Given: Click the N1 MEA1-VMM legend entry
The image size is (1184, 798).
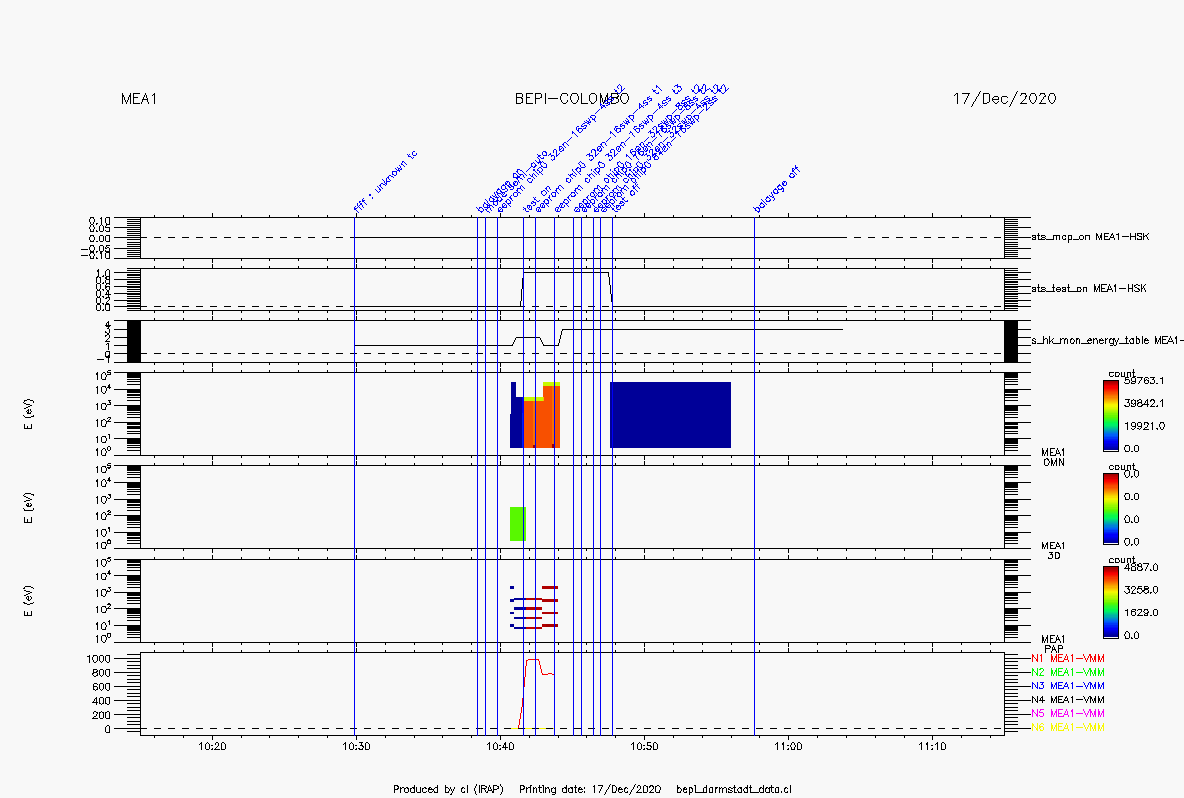Looking at the screenshot, I should pos(1068,658).
